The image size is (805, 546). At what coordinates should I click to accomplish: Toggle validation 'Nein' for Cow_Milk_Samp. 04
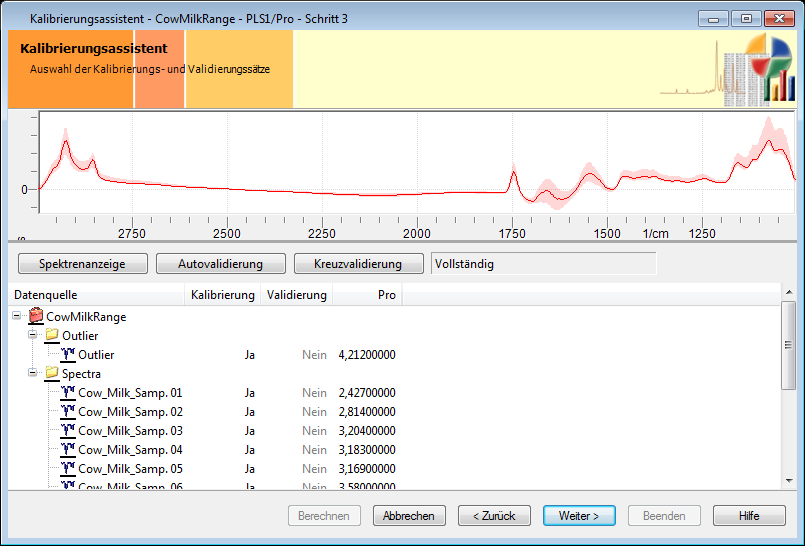(314, 450)
